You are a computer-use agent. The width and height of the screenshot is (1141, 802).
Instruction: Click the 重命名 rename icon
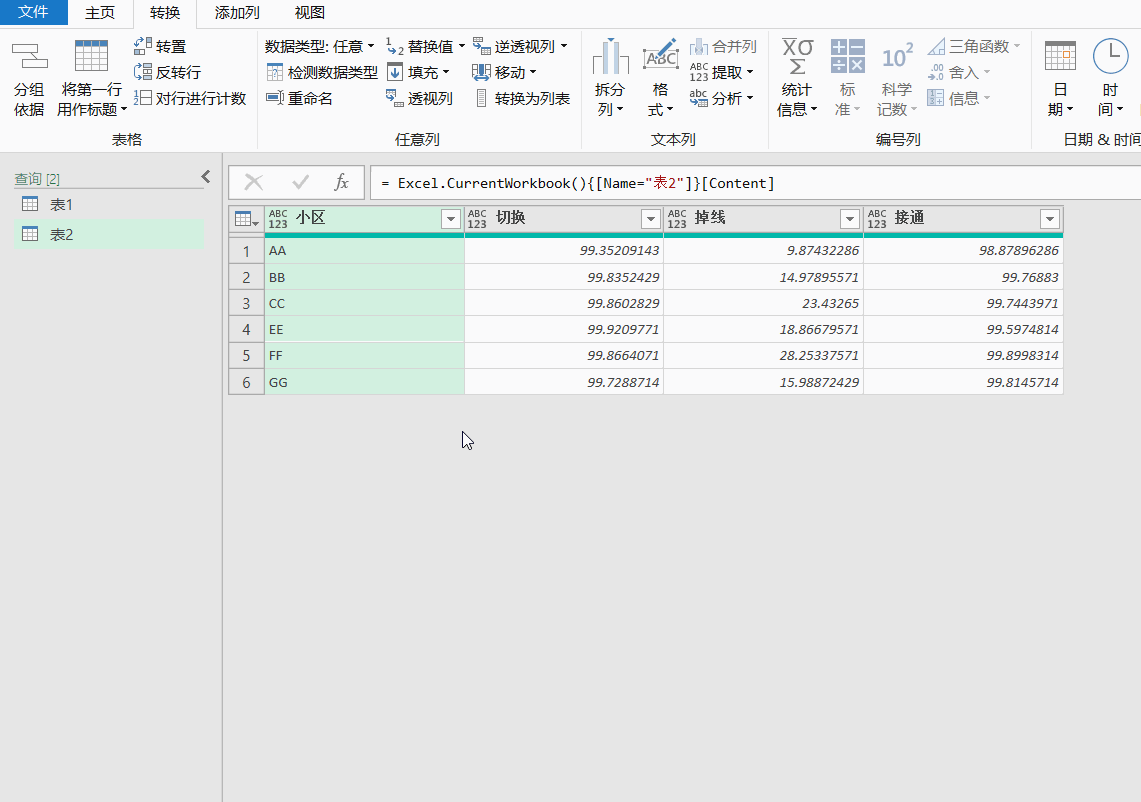pyautogui.click(x=274, y=98)
